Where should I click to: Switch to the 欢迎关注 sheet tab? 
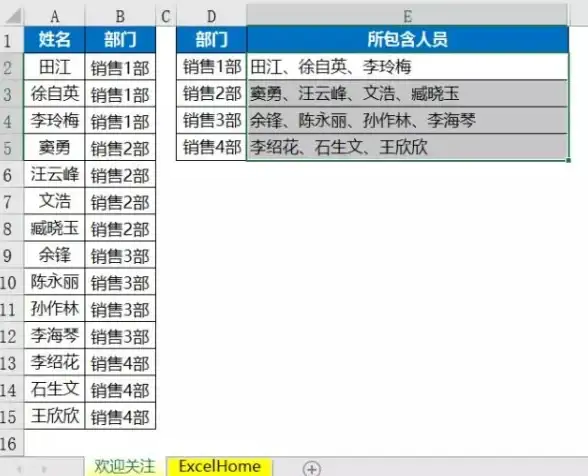pos(125,467)
